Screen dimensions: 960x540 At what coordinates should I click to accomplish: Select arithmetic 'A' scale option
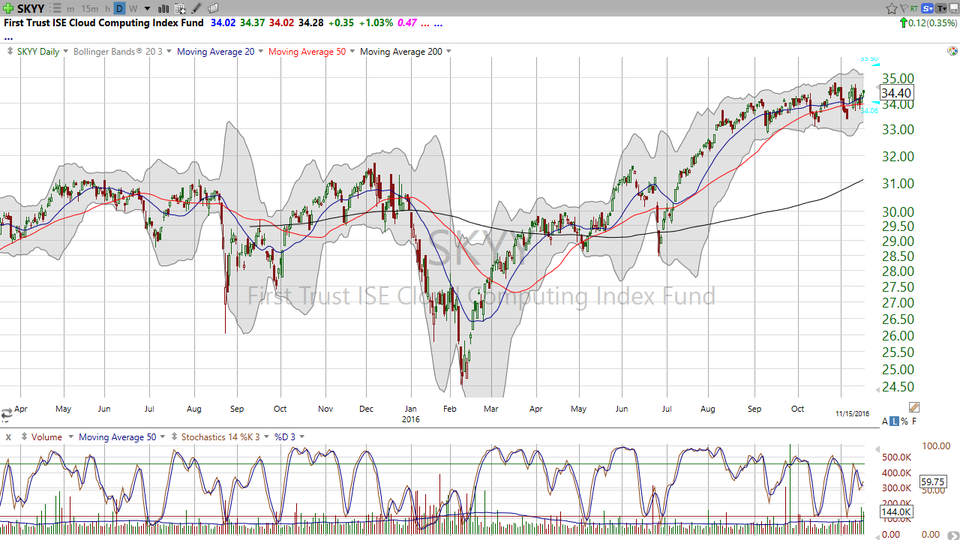pyautogui.click(x=885, y=421)
